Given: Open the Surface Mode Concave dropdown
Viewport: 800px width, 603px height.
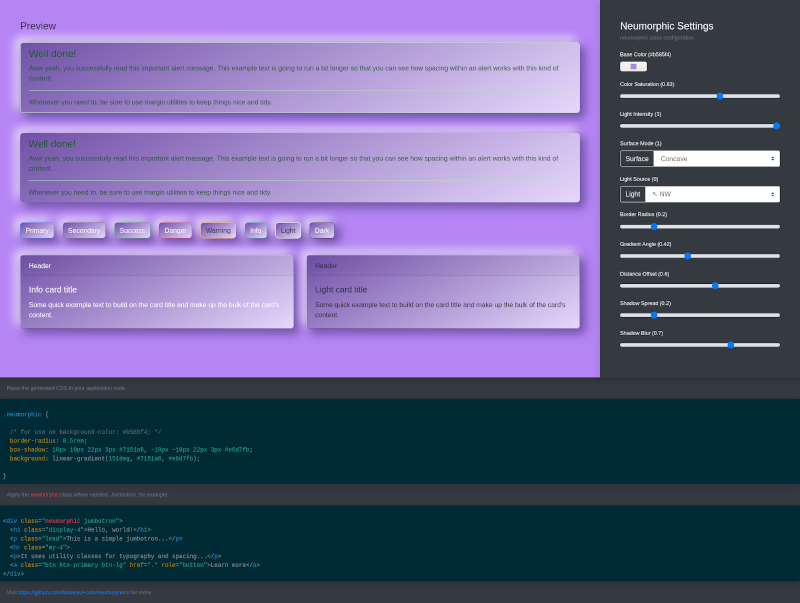Looking at the screenshot, I should (716, 158).
